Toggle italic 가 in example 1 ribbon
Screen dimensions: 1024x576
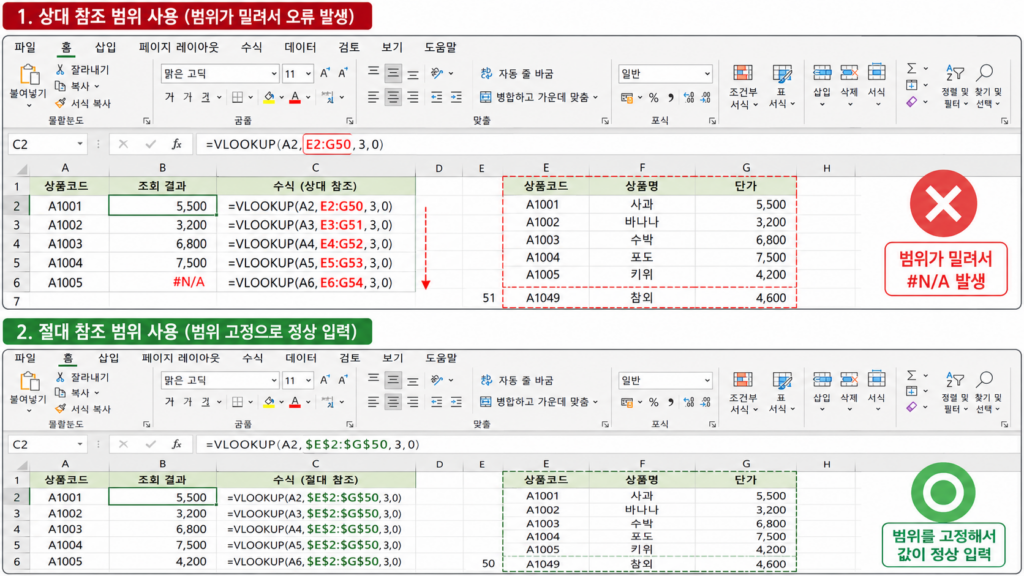(187, 97)
